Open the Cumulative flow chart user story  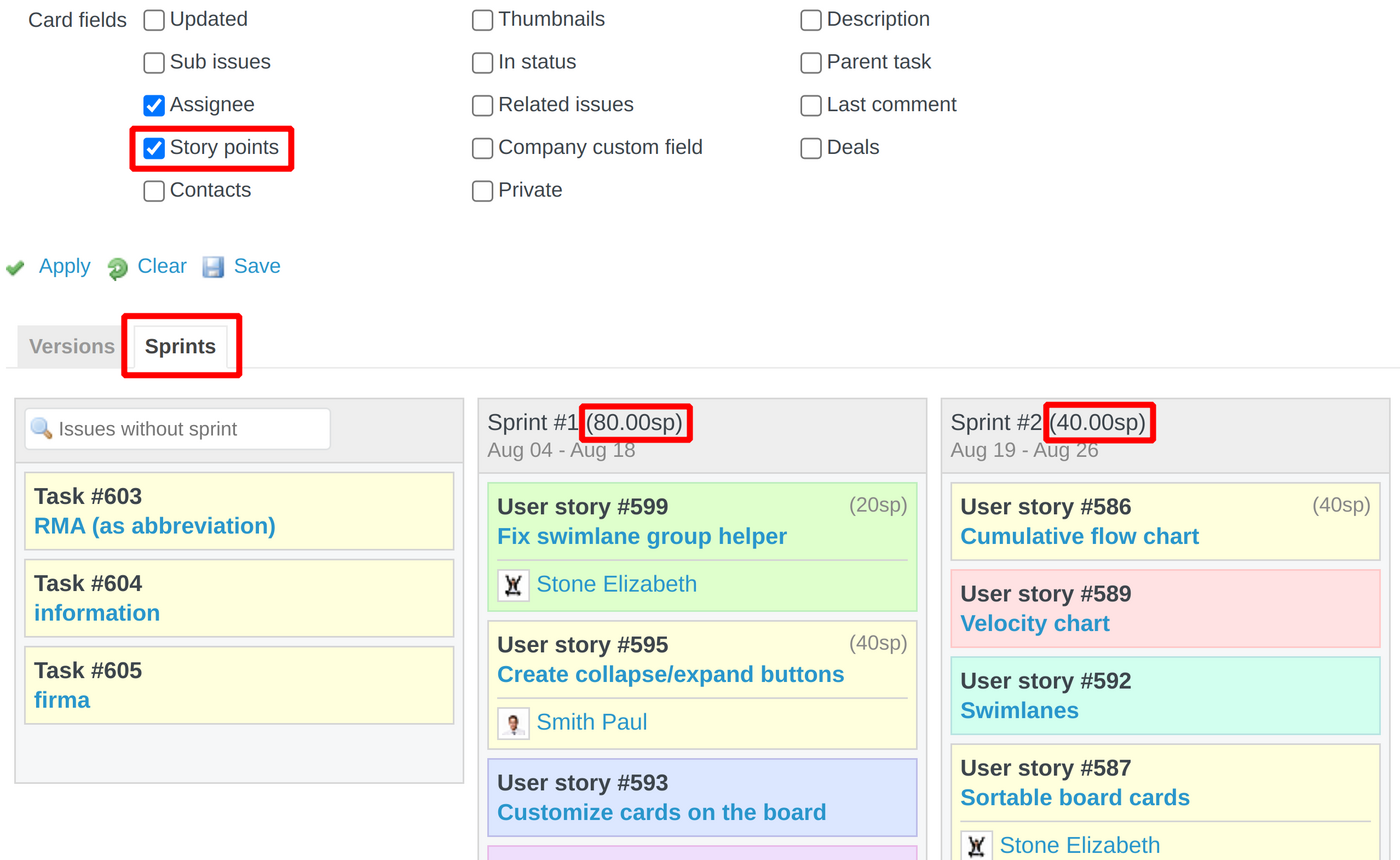pos(1078,536)
